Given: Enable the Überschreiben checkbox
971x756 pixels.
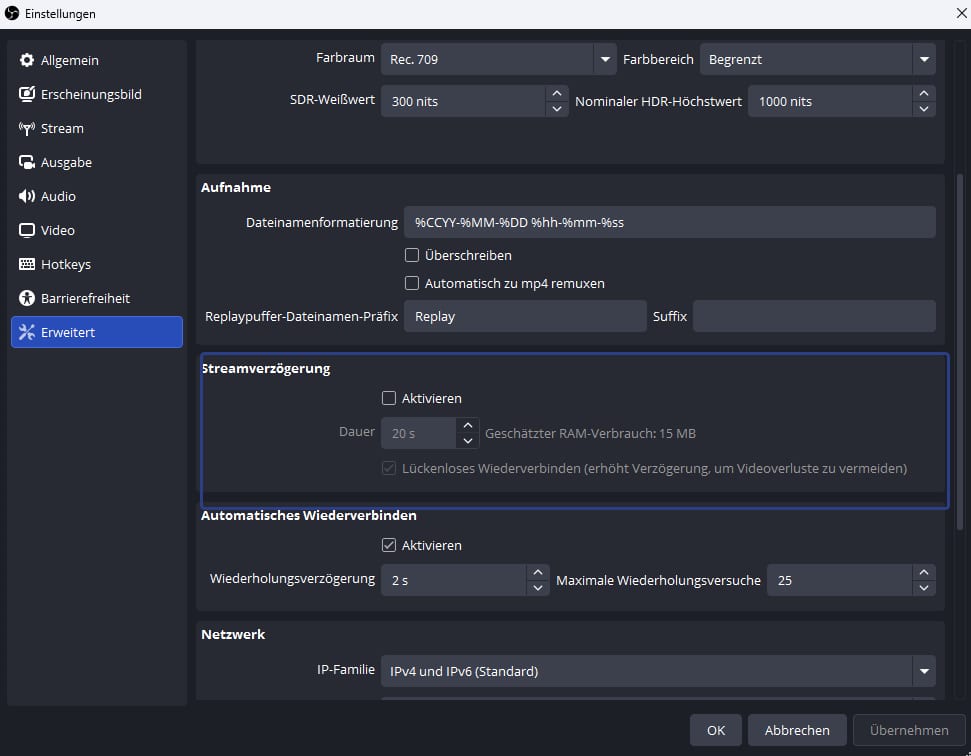Looking at the screenshot, I should click(x=412, y=255).
